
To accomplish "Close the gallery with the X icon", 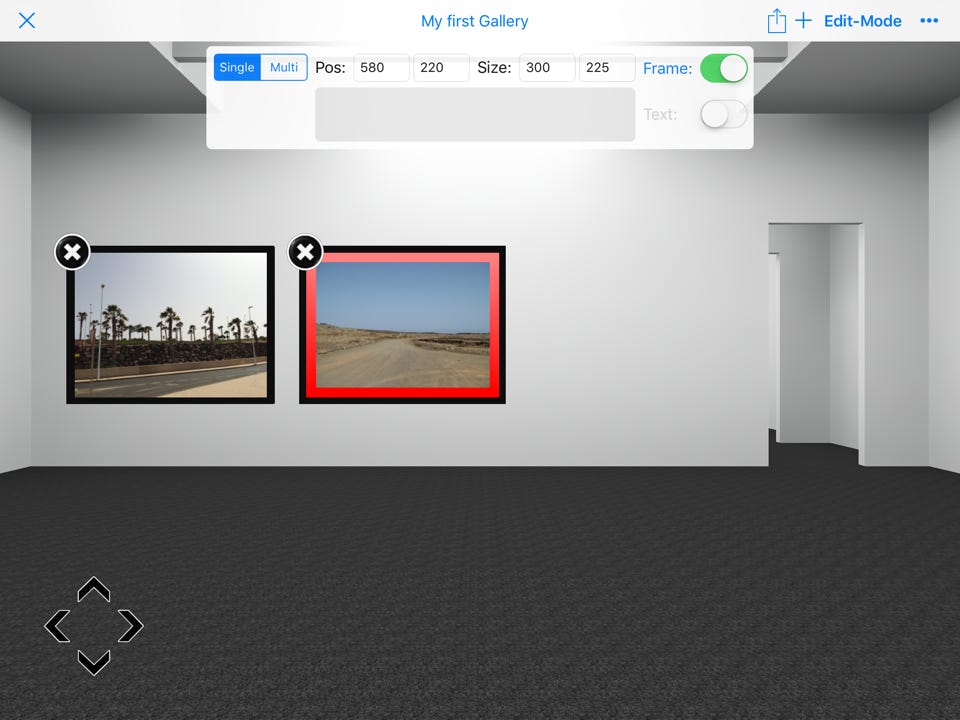I will [x=27, y=21].
